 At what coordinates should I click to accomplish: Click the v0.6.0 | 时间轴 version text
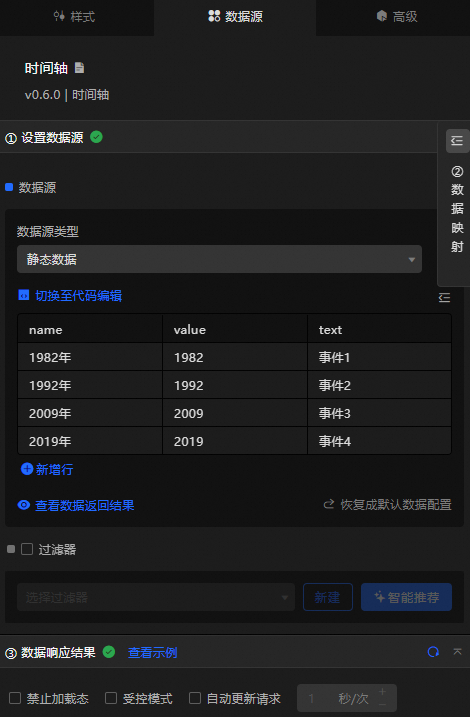tap(67, 95)
